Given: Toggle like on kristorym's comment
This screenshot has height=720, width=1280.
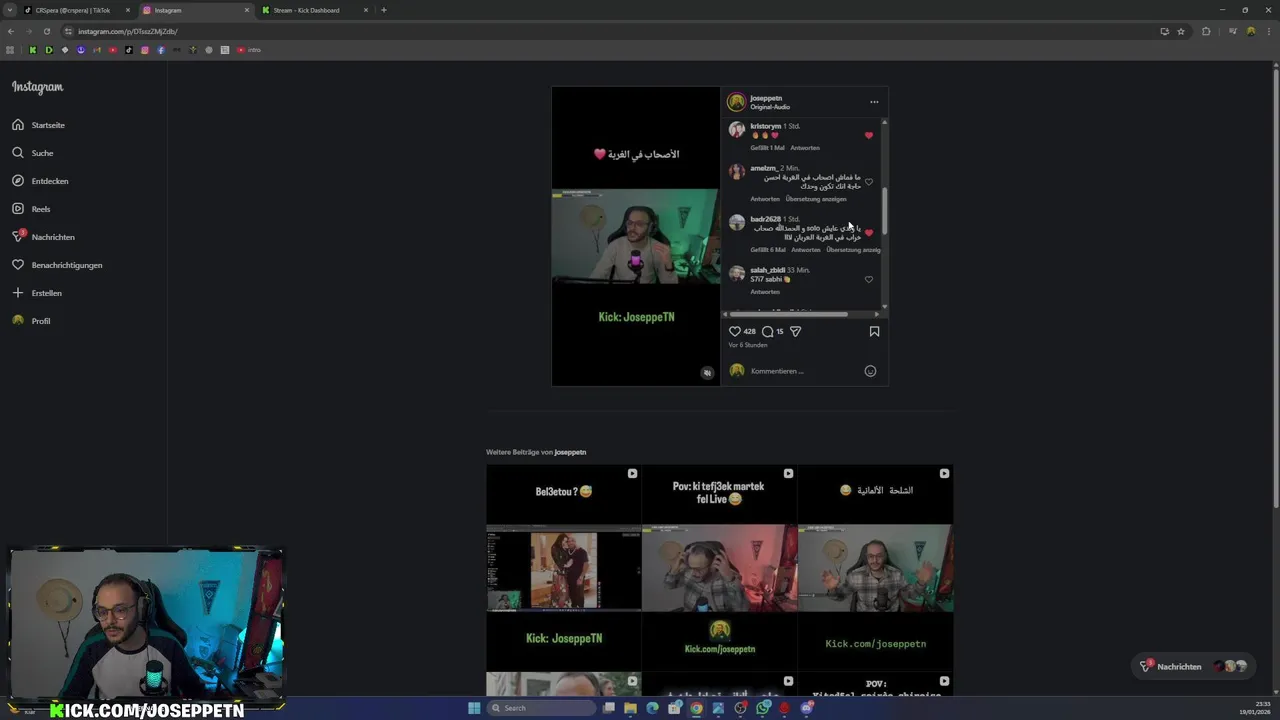Looking at the screenshot, I should click(868, 135).
